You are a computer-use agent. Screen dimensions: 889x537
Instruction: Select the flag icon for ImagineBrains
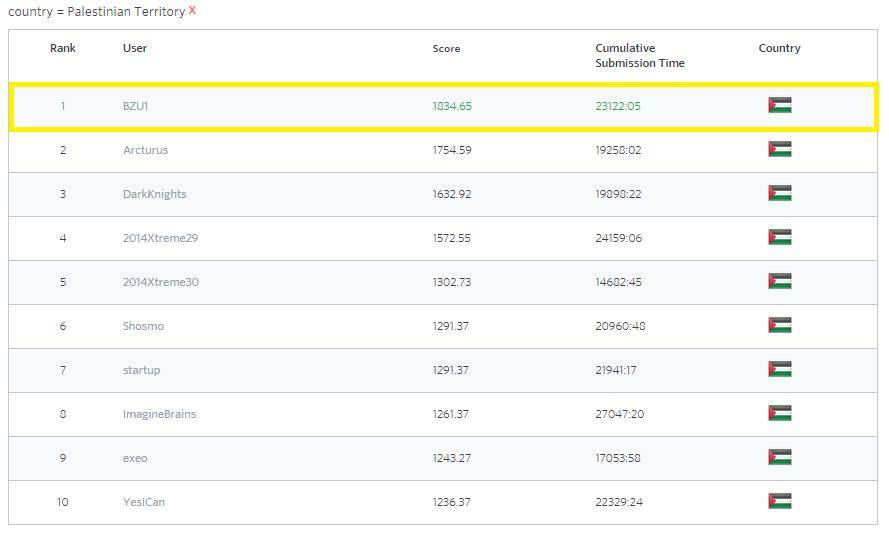pos(779,414)
